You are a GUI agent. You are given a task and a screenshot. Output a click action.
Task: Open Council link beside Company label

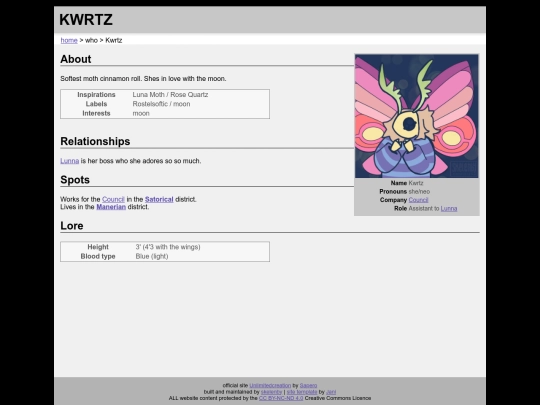click(418, 200)
